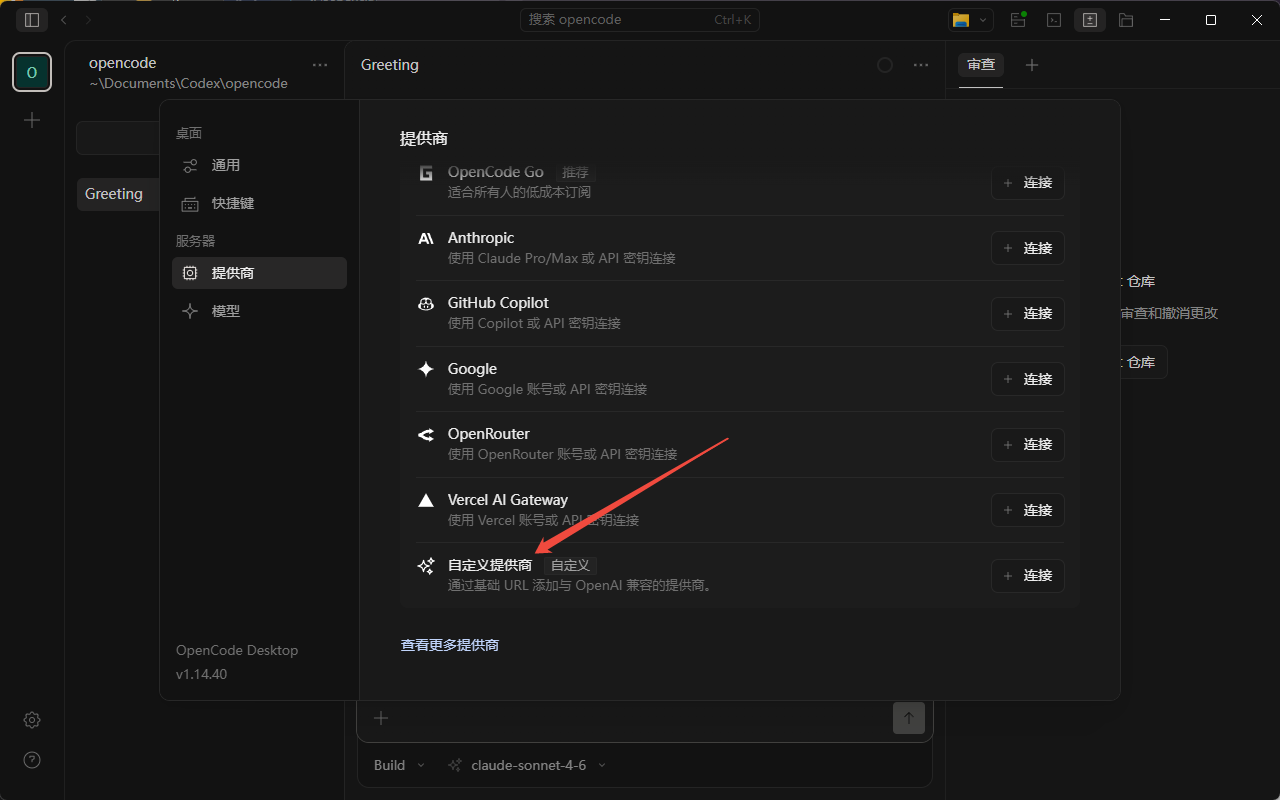This screenshot has height=800, width=1280.
Task: Click the Google provider name
Action: [x=472, y=369]
